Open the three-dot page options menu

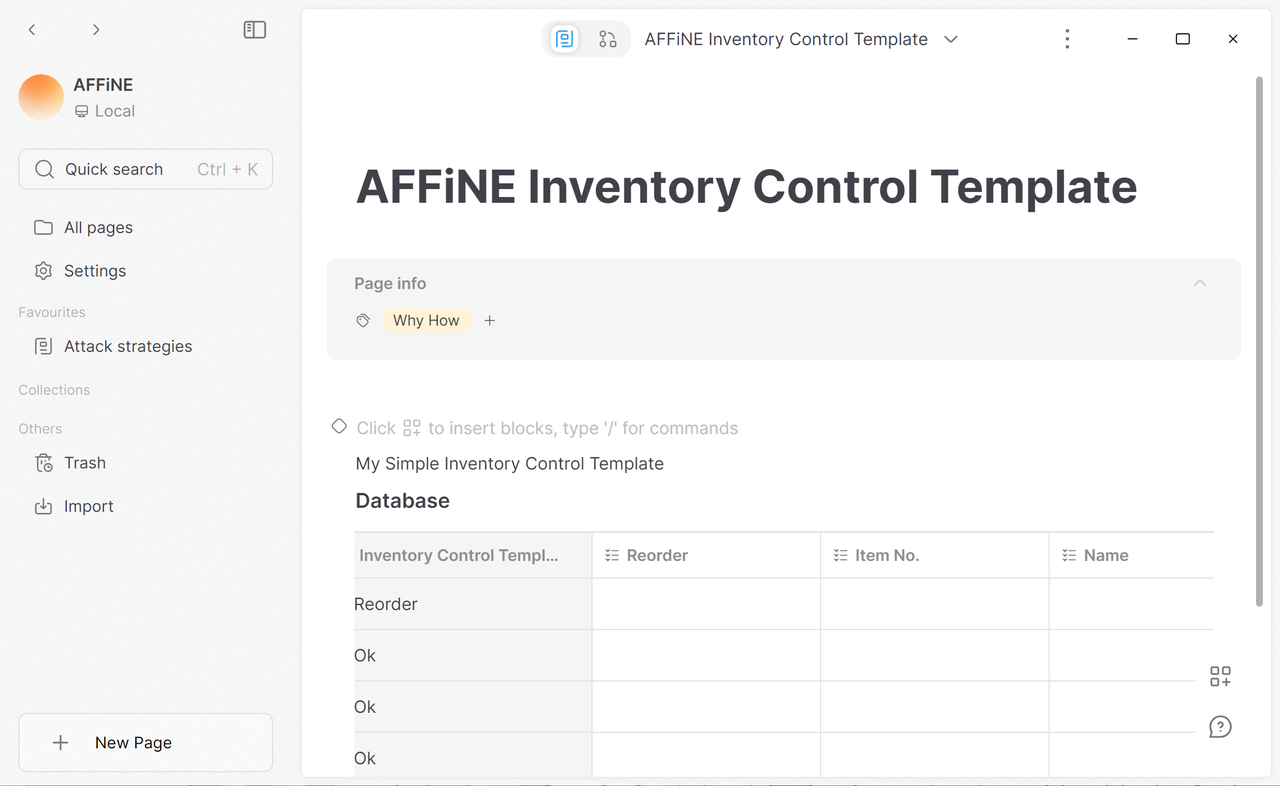click(1067, 39)
